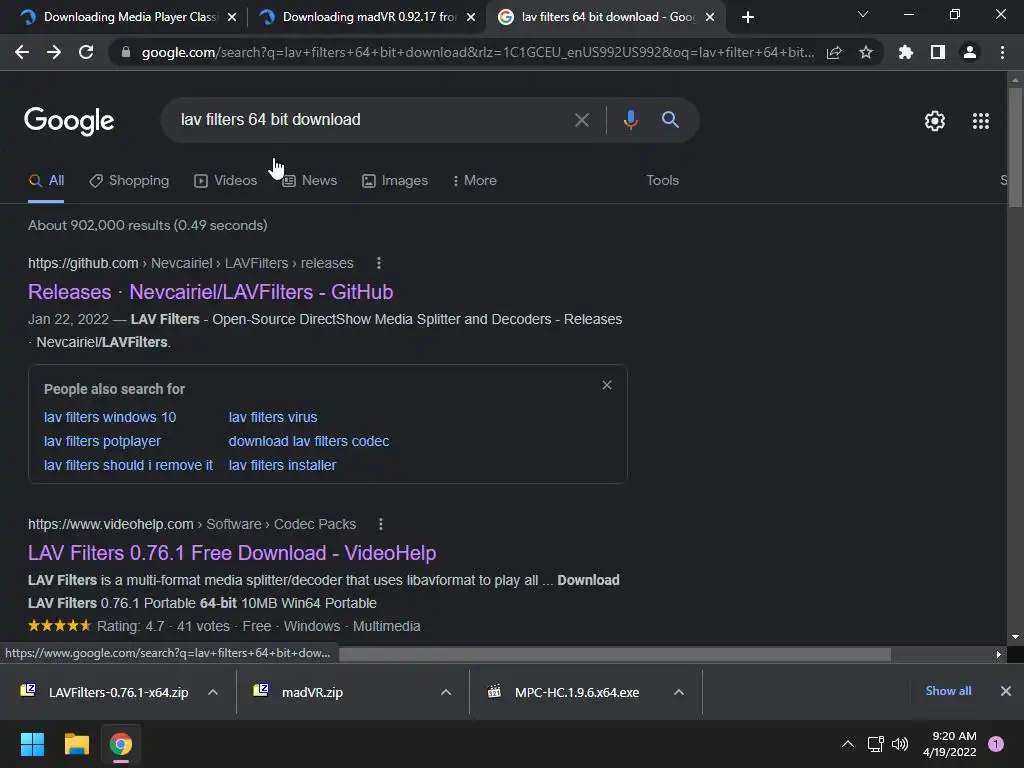This screenshot has height=768, width=1024.
Task: Show all downloads
Action: click(x=948, y=691)
